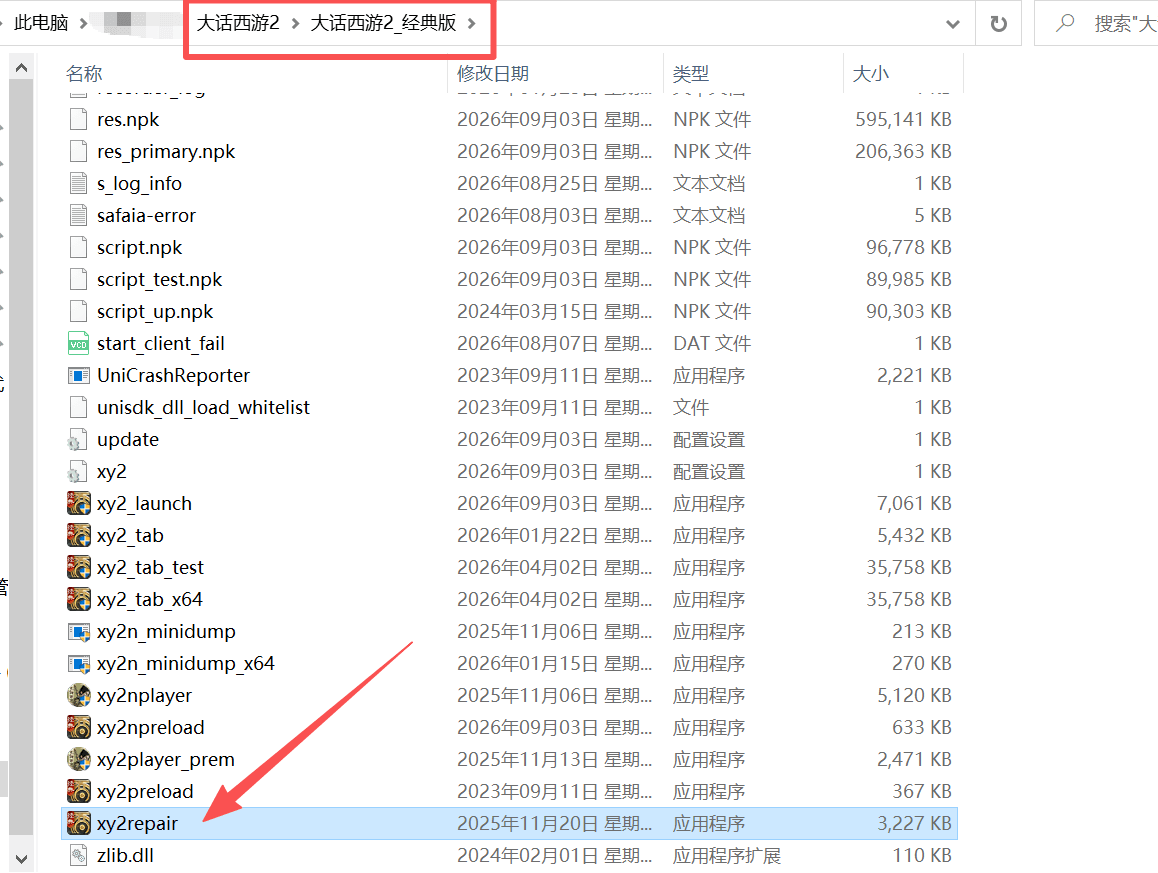Click the xy2n_minidump_x64 application icon
The image size is (1158, 873).
[78, 663]
